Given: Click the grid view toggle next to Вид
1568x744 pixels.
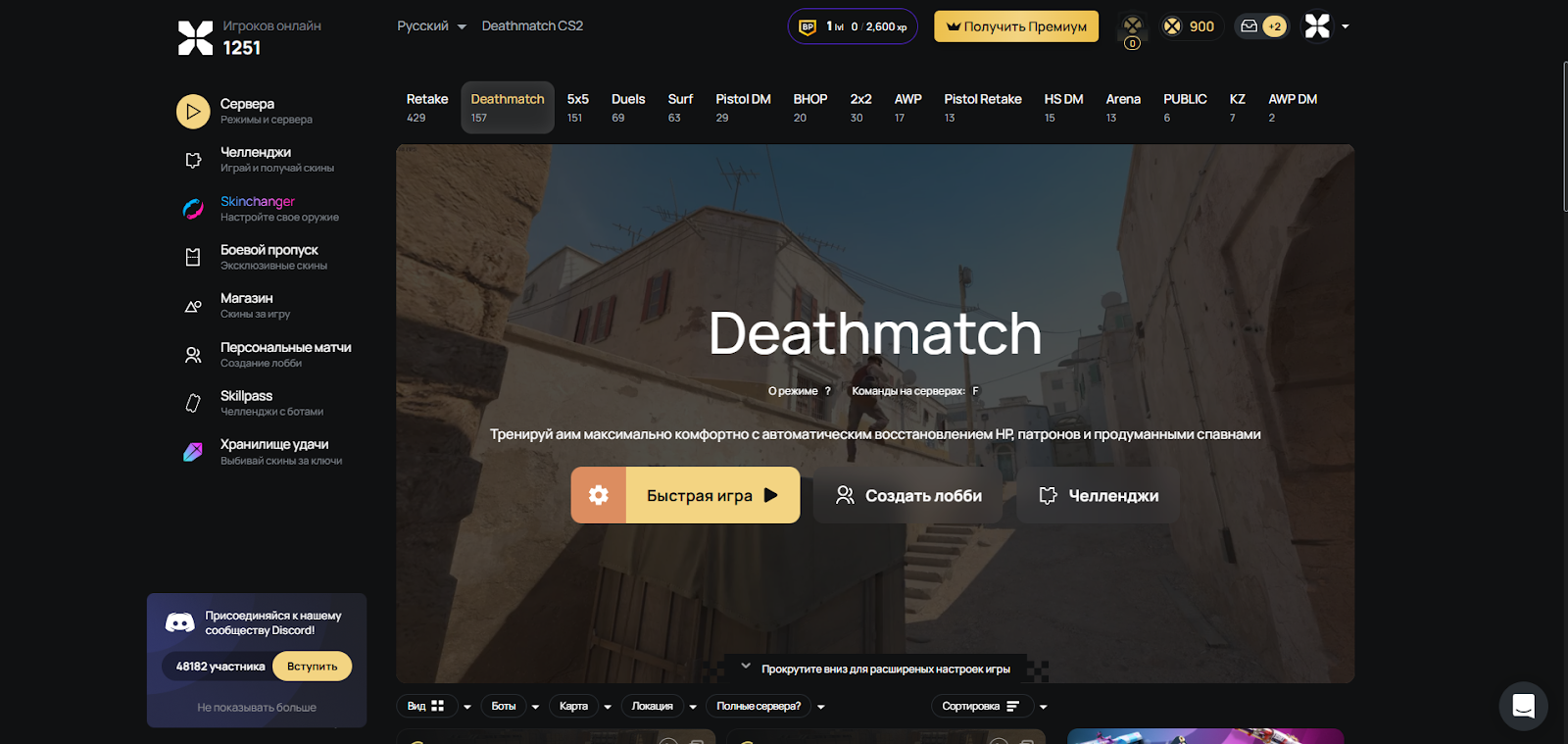Looking at the screenshot, I should point(438,706).
